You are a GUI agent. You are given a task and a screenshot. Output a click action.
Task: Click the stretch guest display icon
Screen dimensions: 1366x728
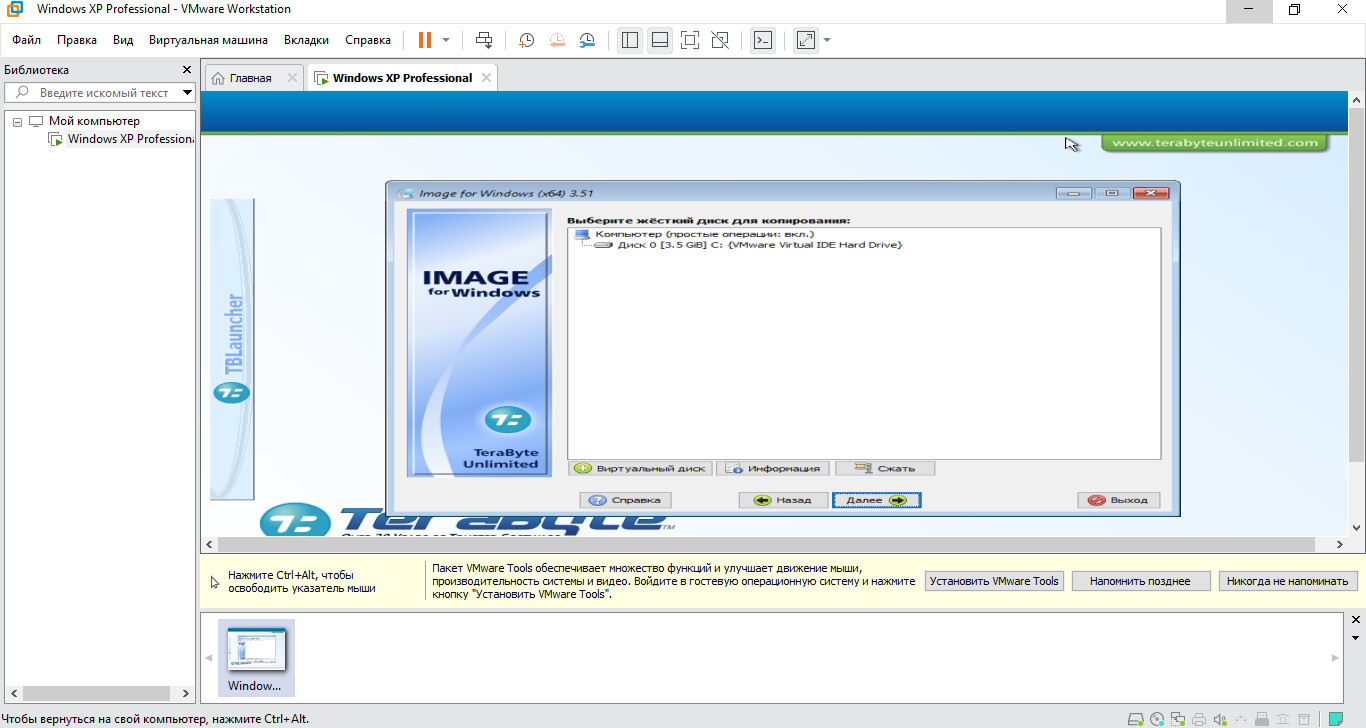point(806,40)
